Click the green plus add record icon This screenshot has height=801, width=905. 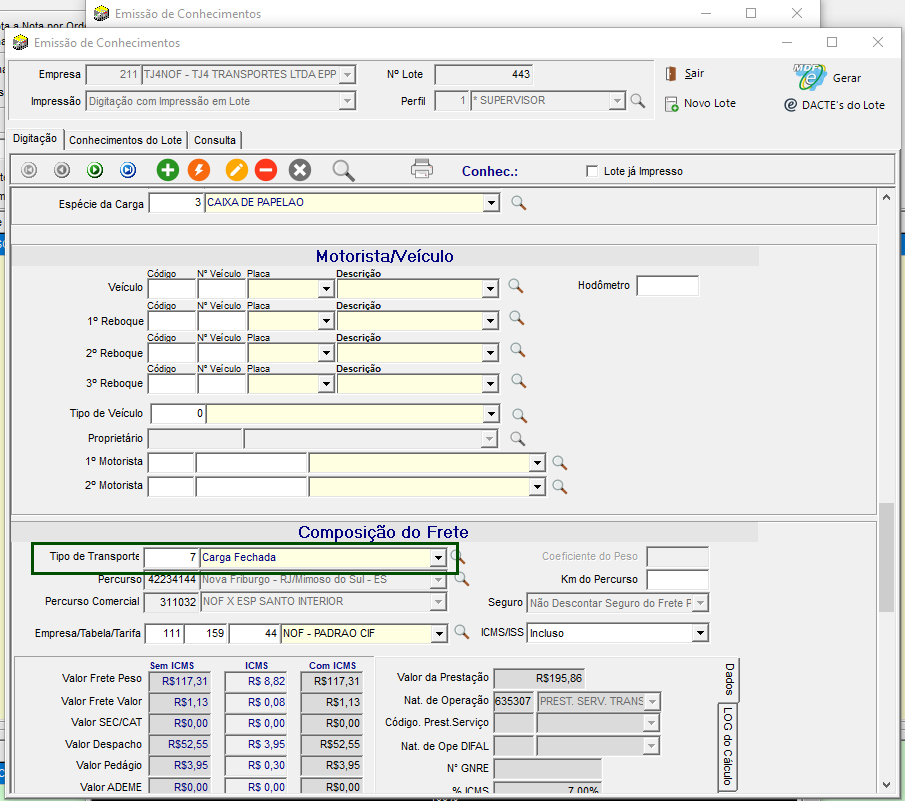pyautogui.click(x=167, y=170)
